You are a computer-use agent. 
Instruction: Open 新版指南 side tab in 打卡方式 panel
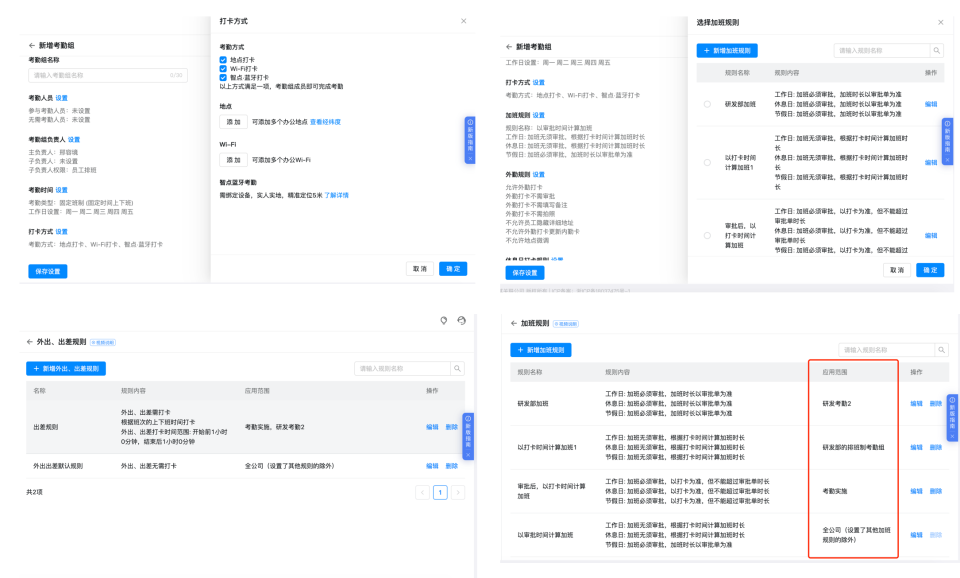point(470,140)
